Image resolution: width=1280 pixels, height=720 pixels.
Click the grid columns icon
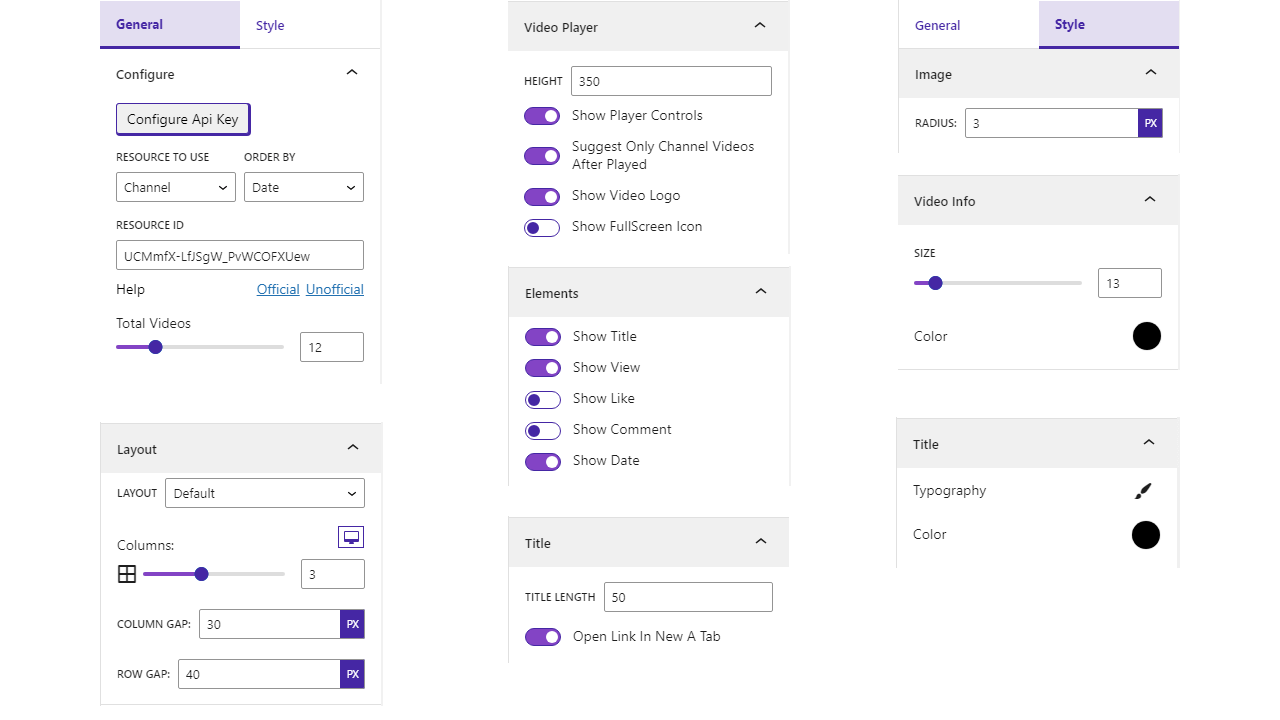[127, 574]
